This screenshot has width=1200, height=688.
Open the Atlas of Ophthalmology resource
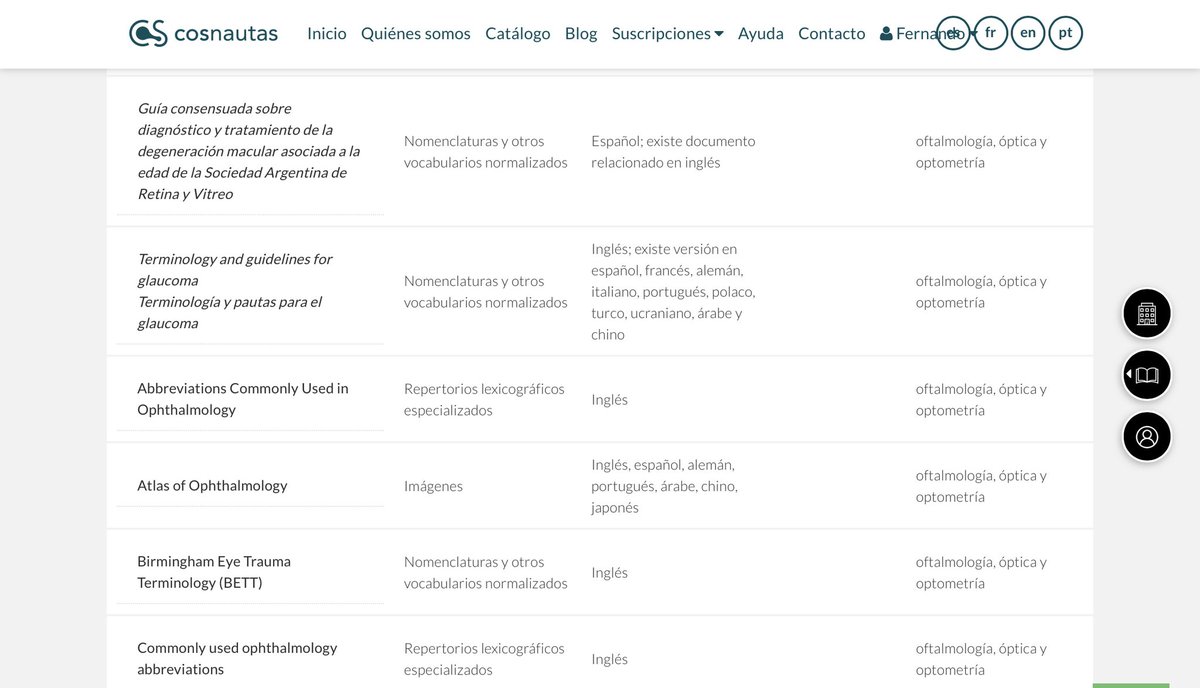click(x=212, y=486)
